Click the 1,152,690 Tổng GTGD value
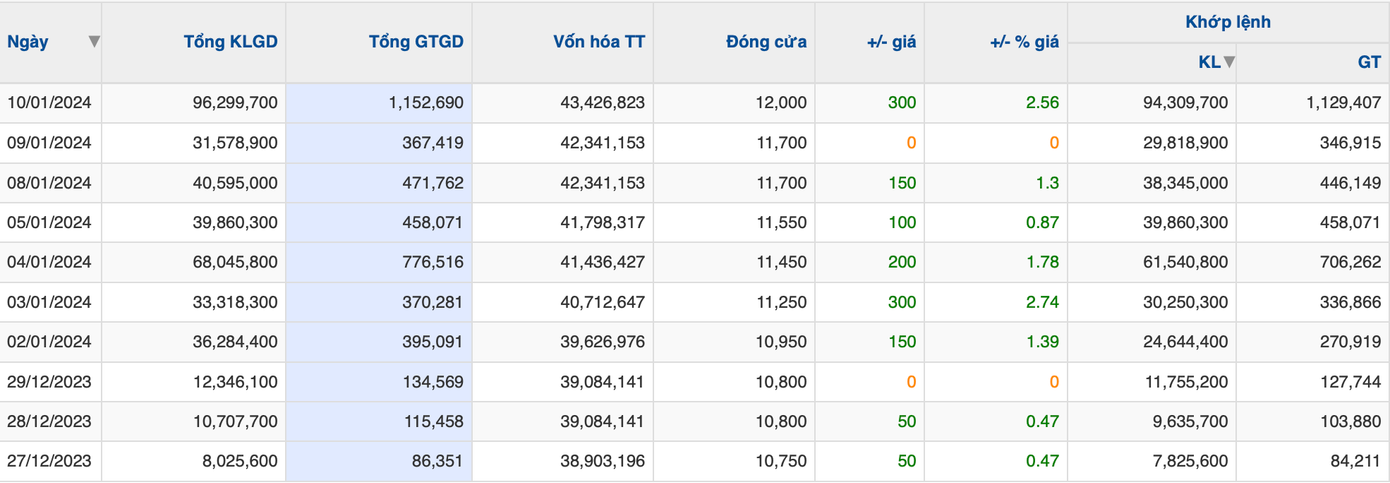 424,102
